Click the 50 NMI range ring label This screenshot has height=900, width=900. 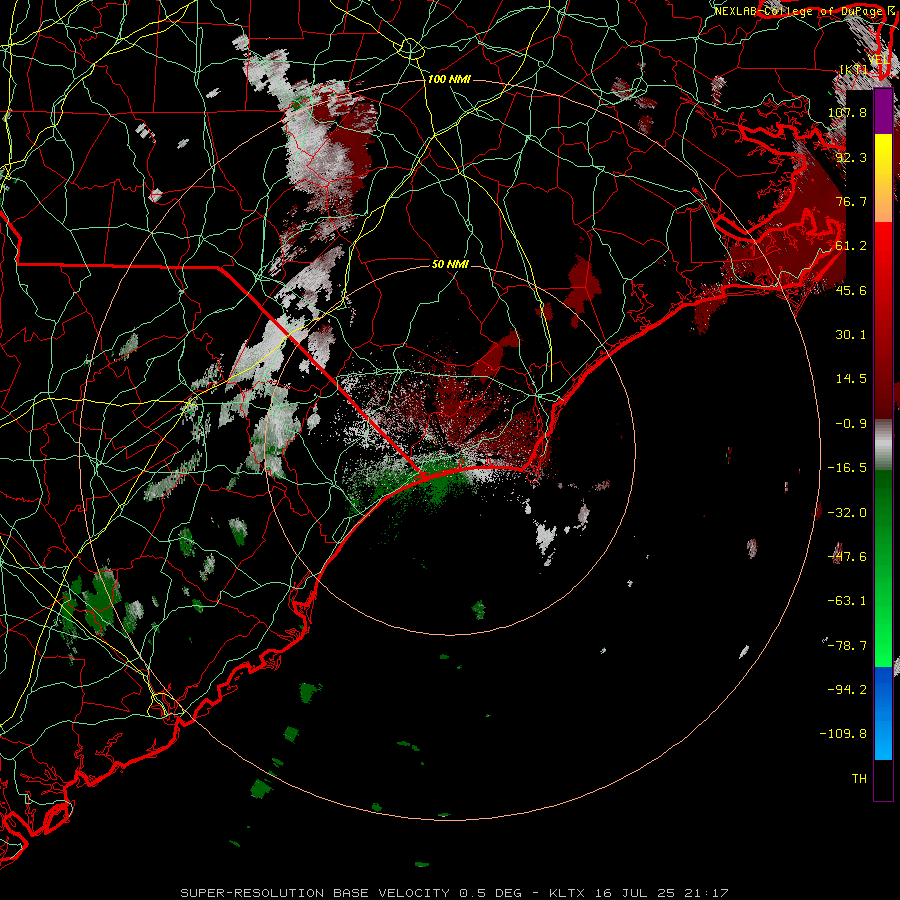coord(450,264)
